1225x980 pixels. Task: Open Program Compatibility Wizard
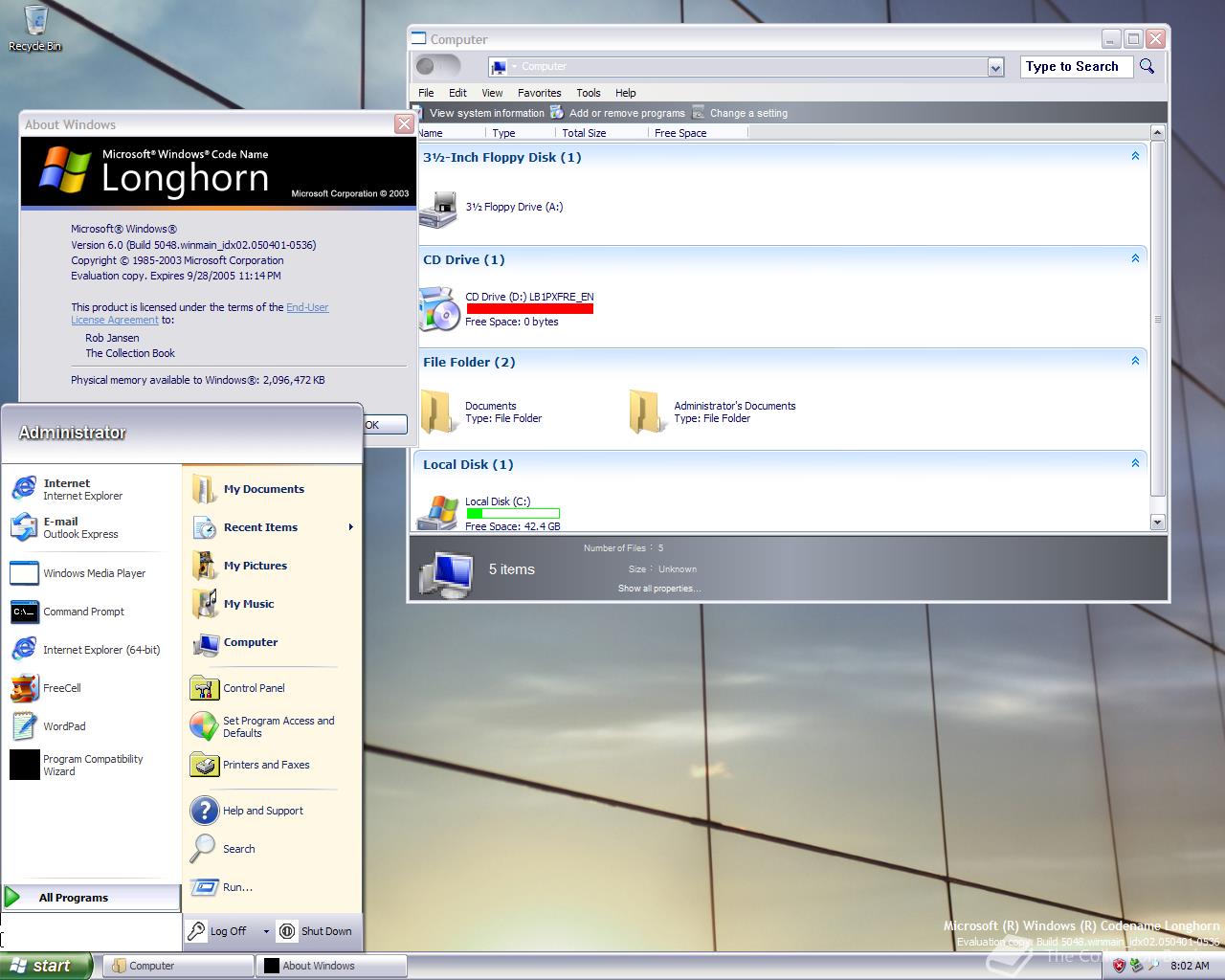78,765
